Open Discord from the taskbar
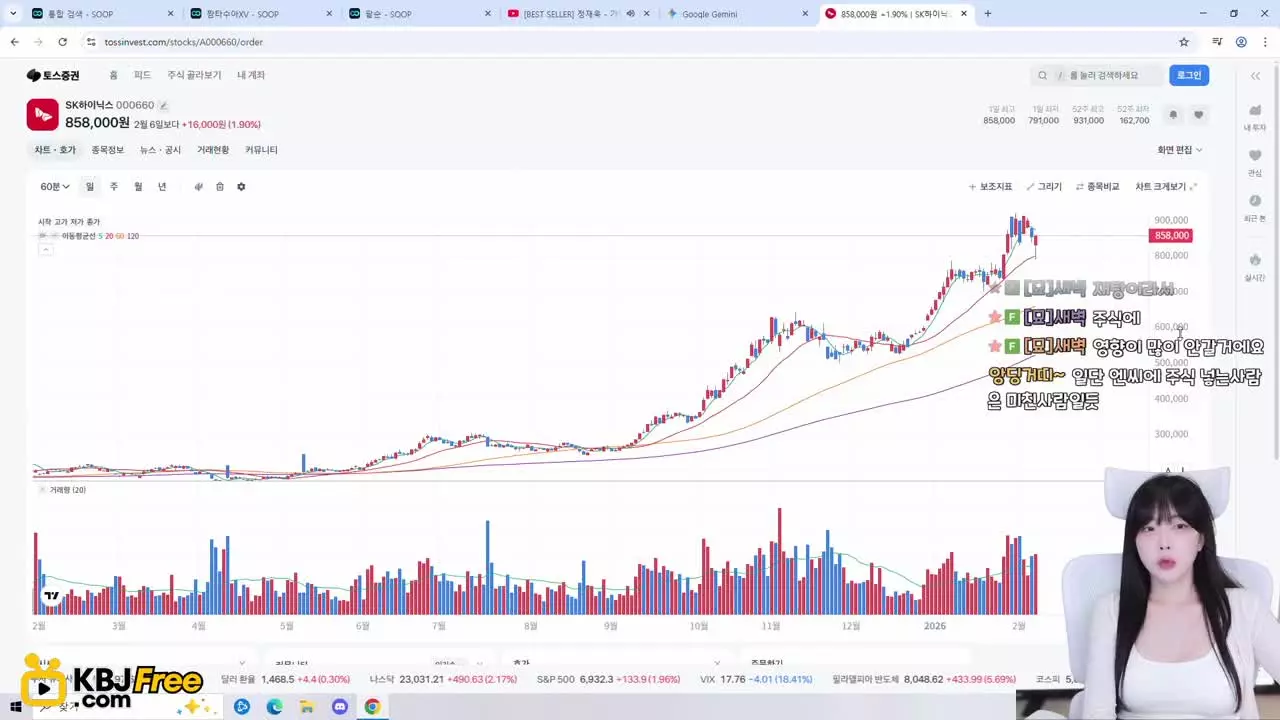Viewport: 1280px width, 720px height. tap(339, 707)
